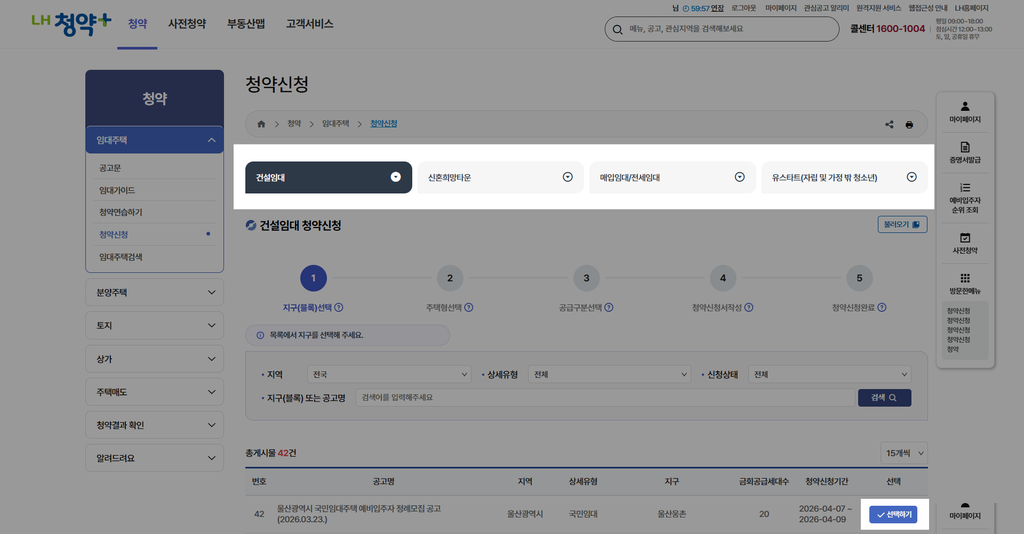Open 마이페이지 person icon in quick sidebar
Viewport: 1024px width, 534px height.
tap(965, 106)
